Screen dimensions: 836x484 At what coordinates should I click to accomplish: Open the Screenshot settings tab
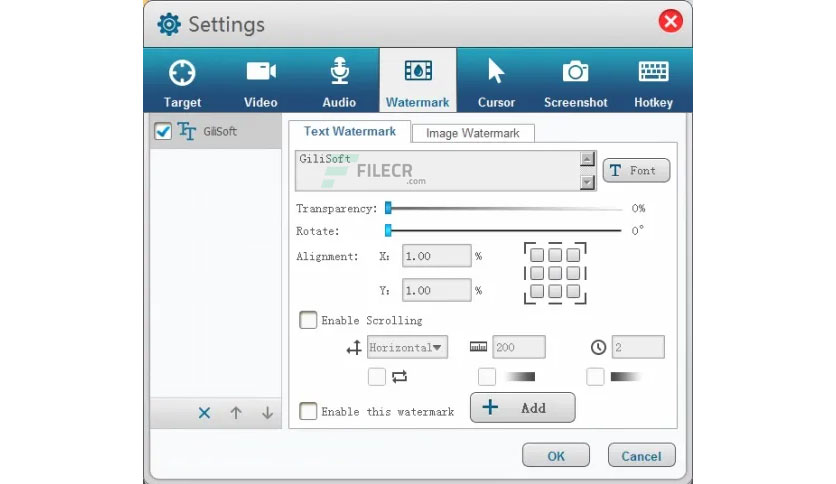tap(575, 80)
